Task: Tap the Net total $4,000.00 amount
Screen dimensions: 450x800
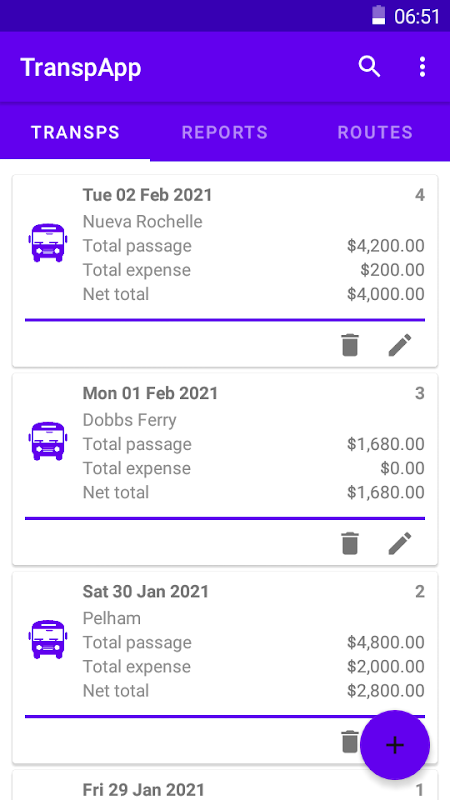Action: [386, 294]
